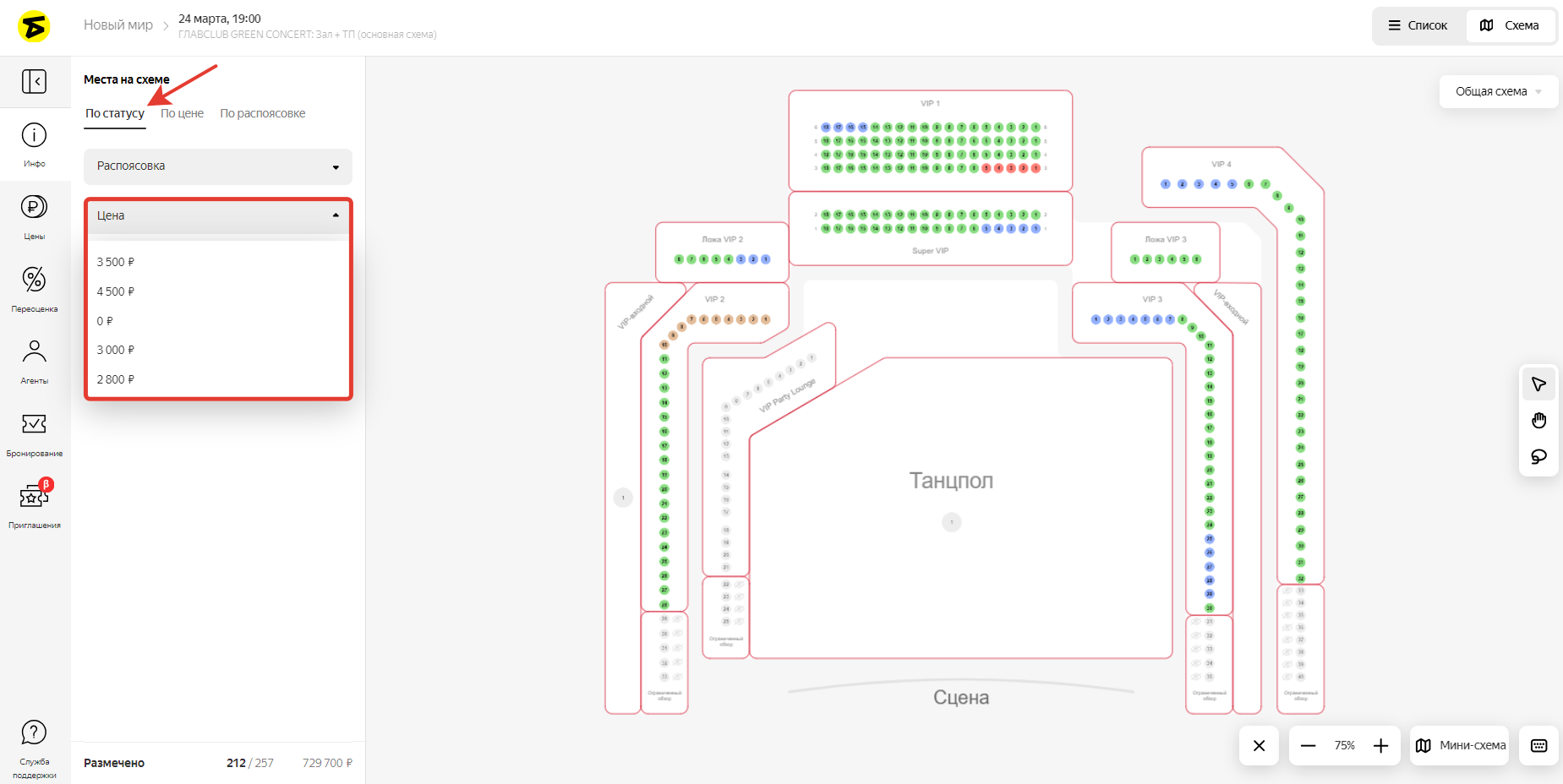This screenshot has height=784, width=1563.
Task: Open the Бронирование section
Action: click(x=34, y=433)
